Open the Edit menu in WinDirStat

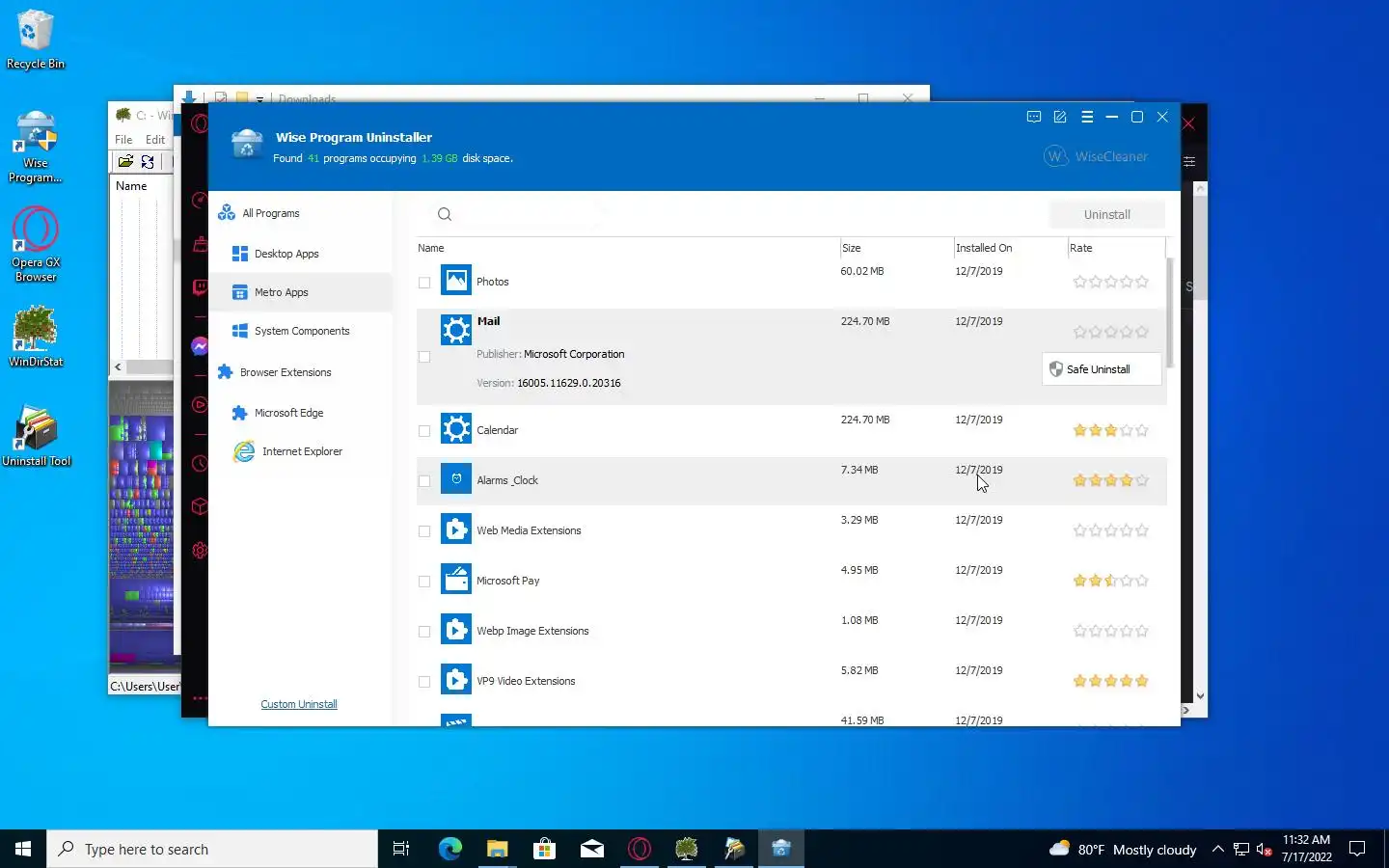tap(155, 139)
